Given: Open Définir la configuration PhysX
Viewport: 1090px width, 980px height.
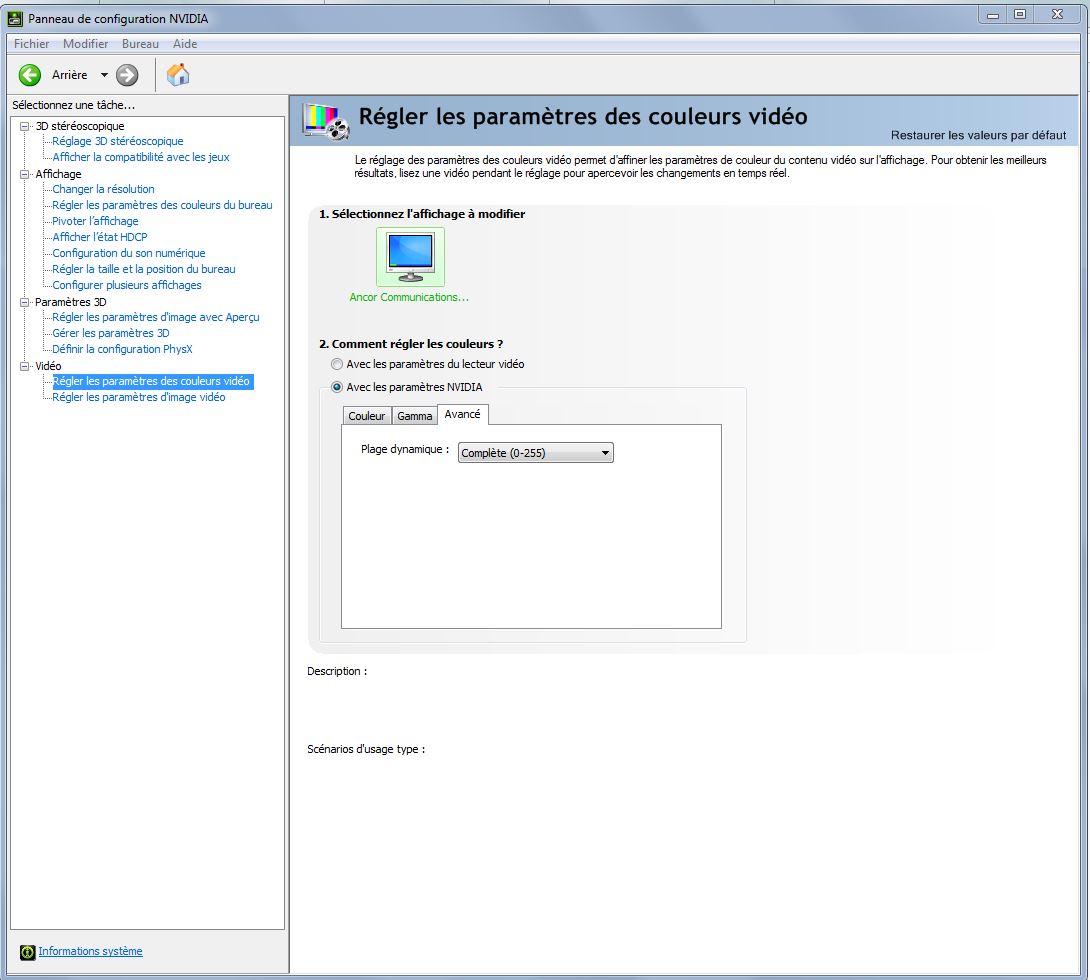Looking at the screenshot, I should pos(122,349).
